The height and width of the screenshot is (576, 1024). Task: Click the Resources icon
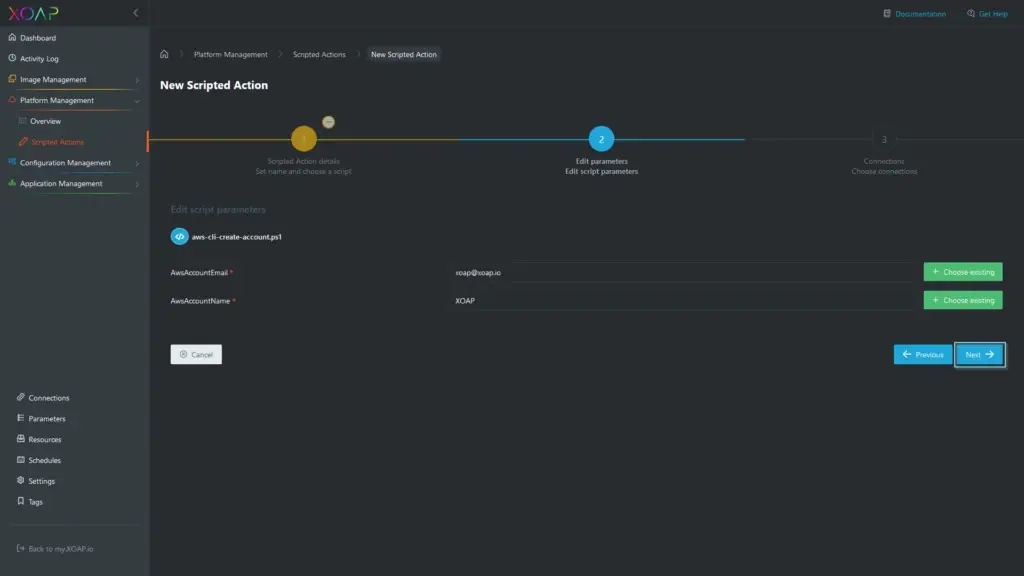[20, 439]
